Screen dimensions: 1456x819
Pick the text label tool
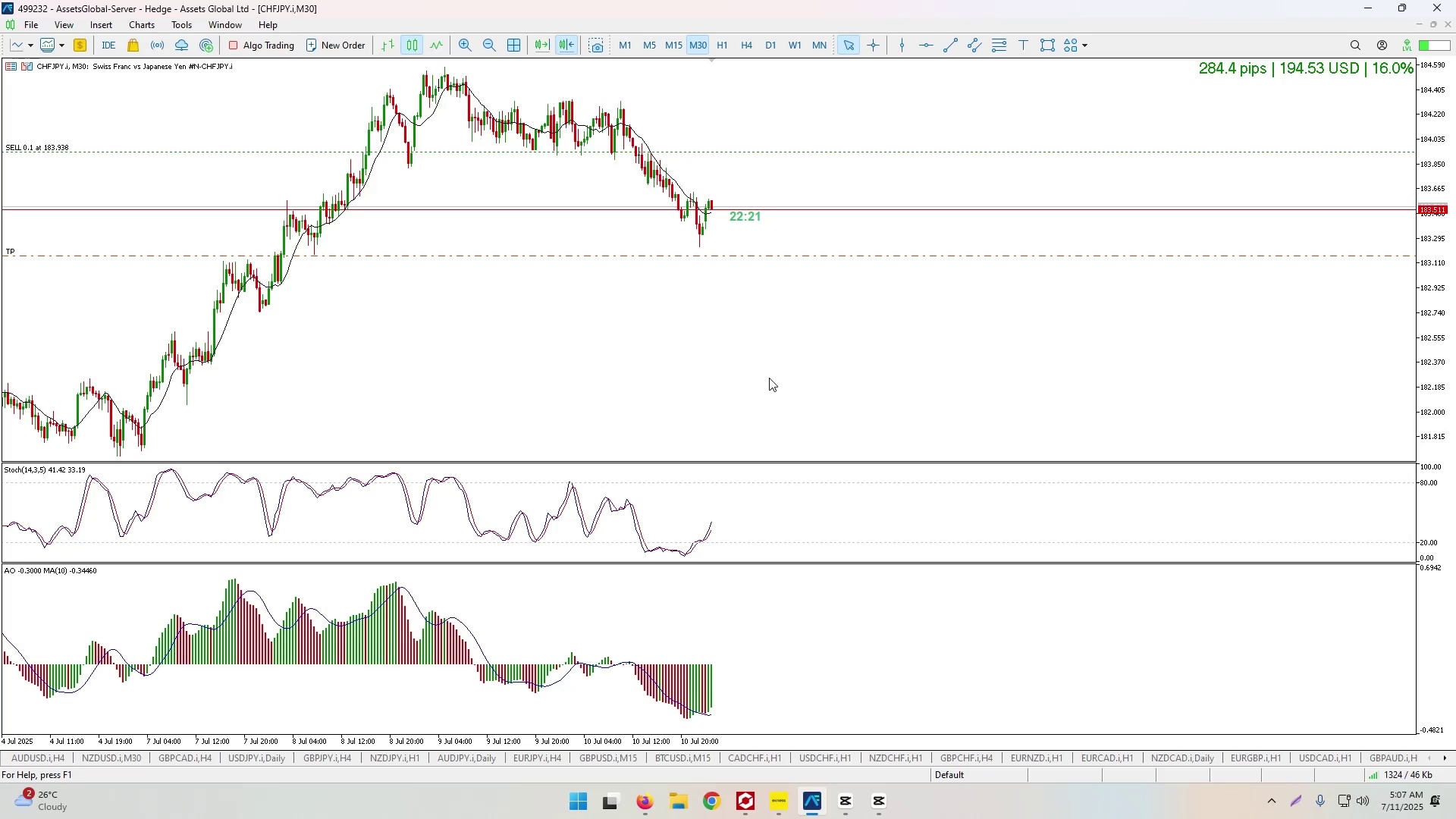(x=1024, y=45)
